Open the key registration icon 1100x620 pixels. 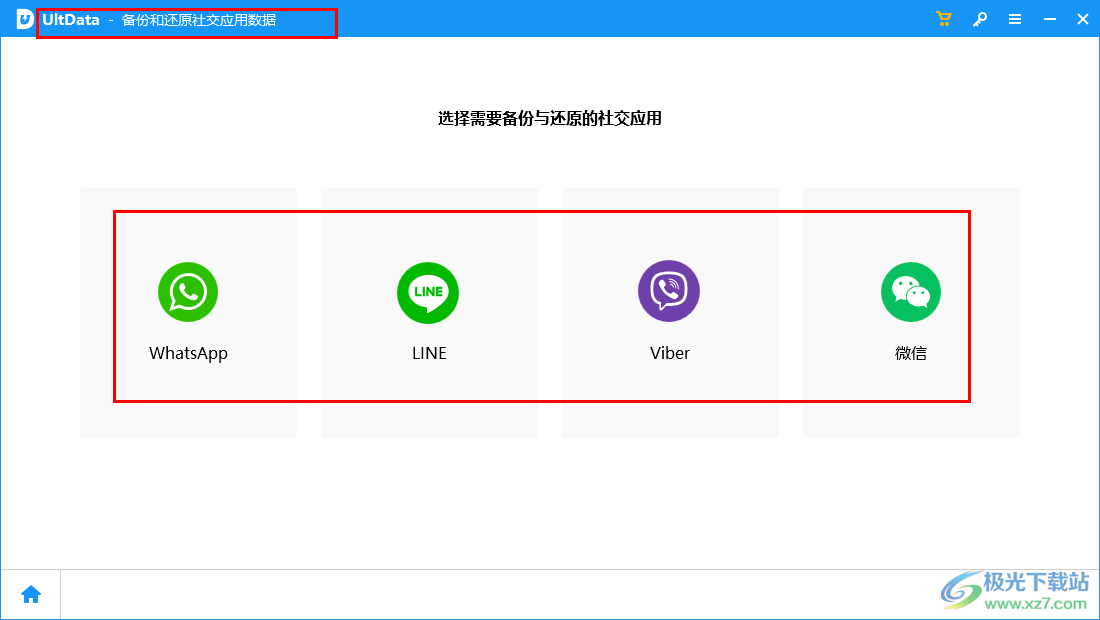click(x=980, y=19)
